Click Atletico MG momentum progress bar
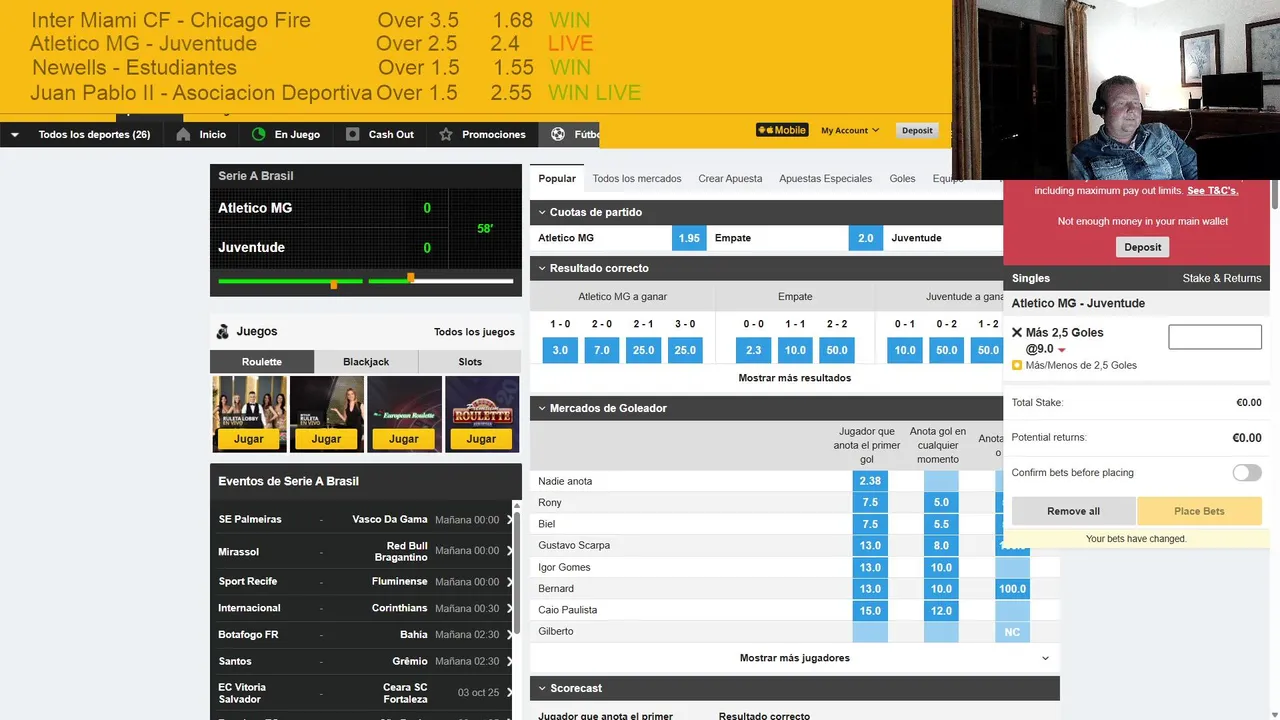 pyautogui.click(x=290, y=281)
